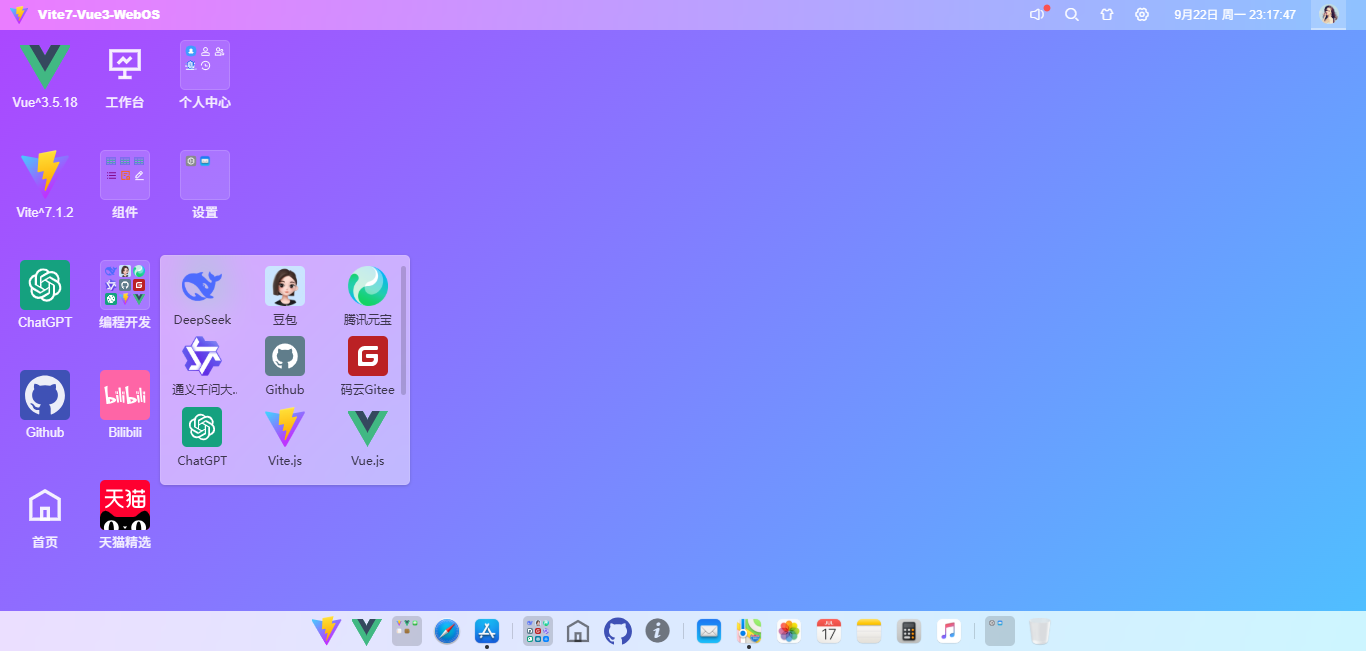
Task: Open the Maps icon in the dock
Action: click(x=749, y=631)
